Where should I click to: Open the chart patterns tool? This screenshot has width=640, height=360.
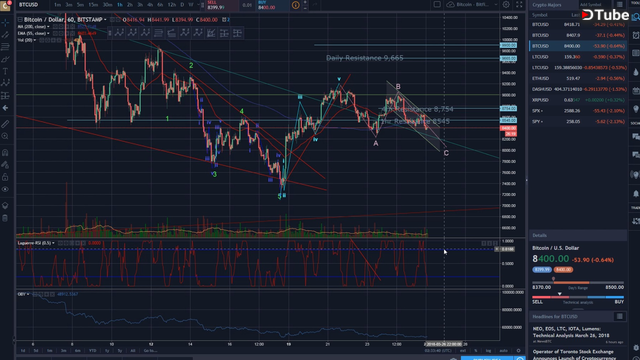[5, 83]
